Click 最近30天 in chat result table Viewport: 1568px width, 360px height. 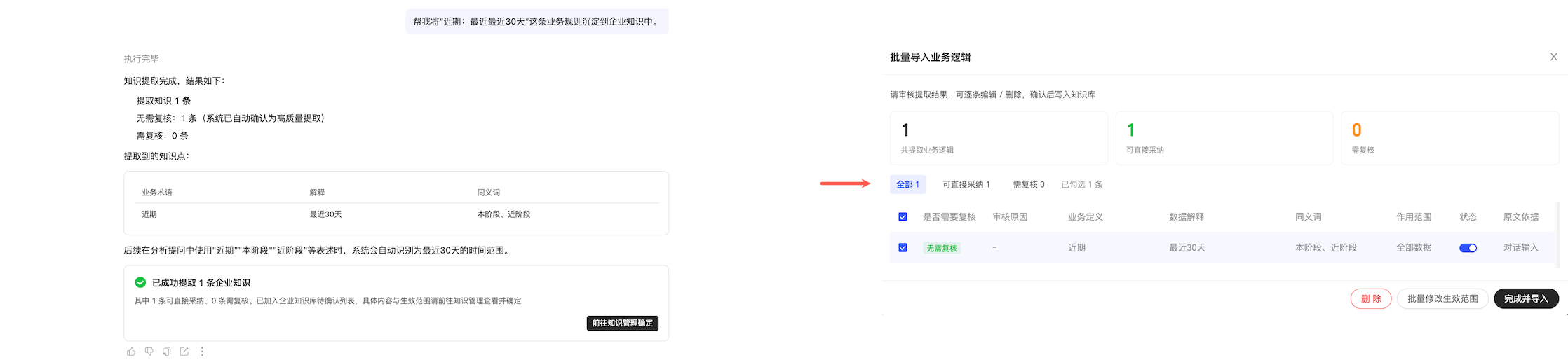tap(325, 214)
